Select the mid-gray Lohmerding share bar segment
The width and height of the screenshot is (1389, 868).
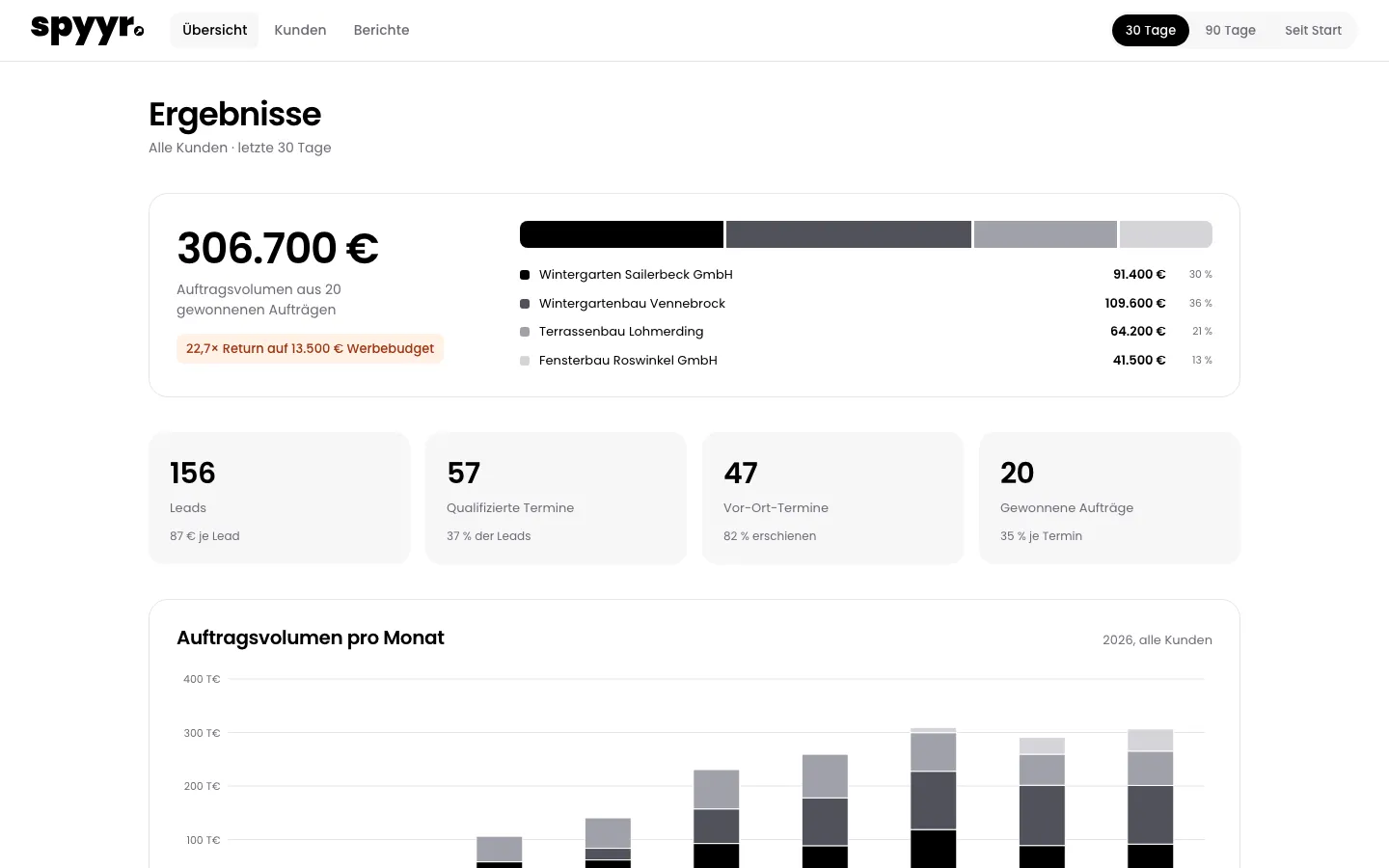1046,234
